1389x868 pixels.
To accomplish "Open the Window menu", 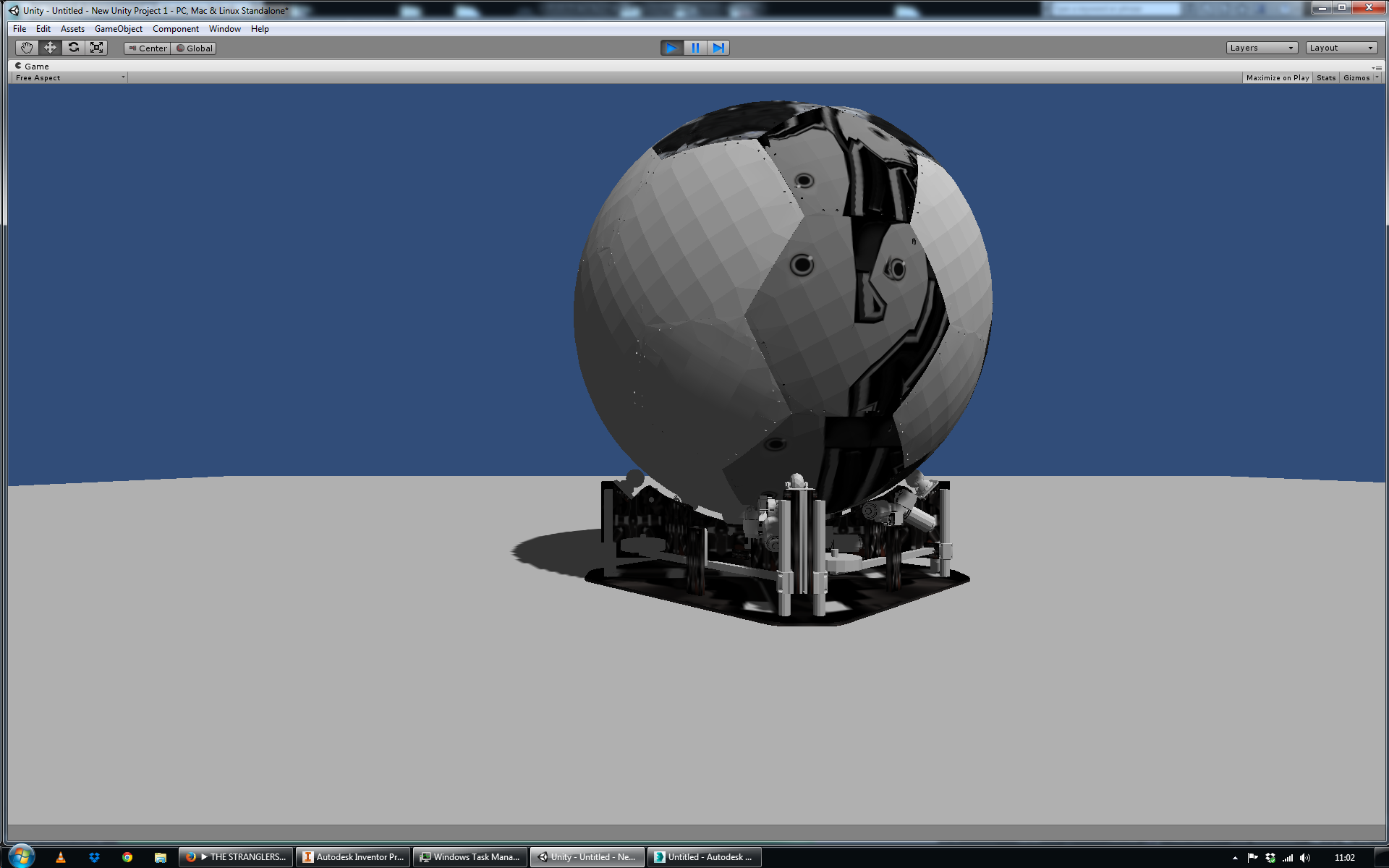I will [225, 29].
